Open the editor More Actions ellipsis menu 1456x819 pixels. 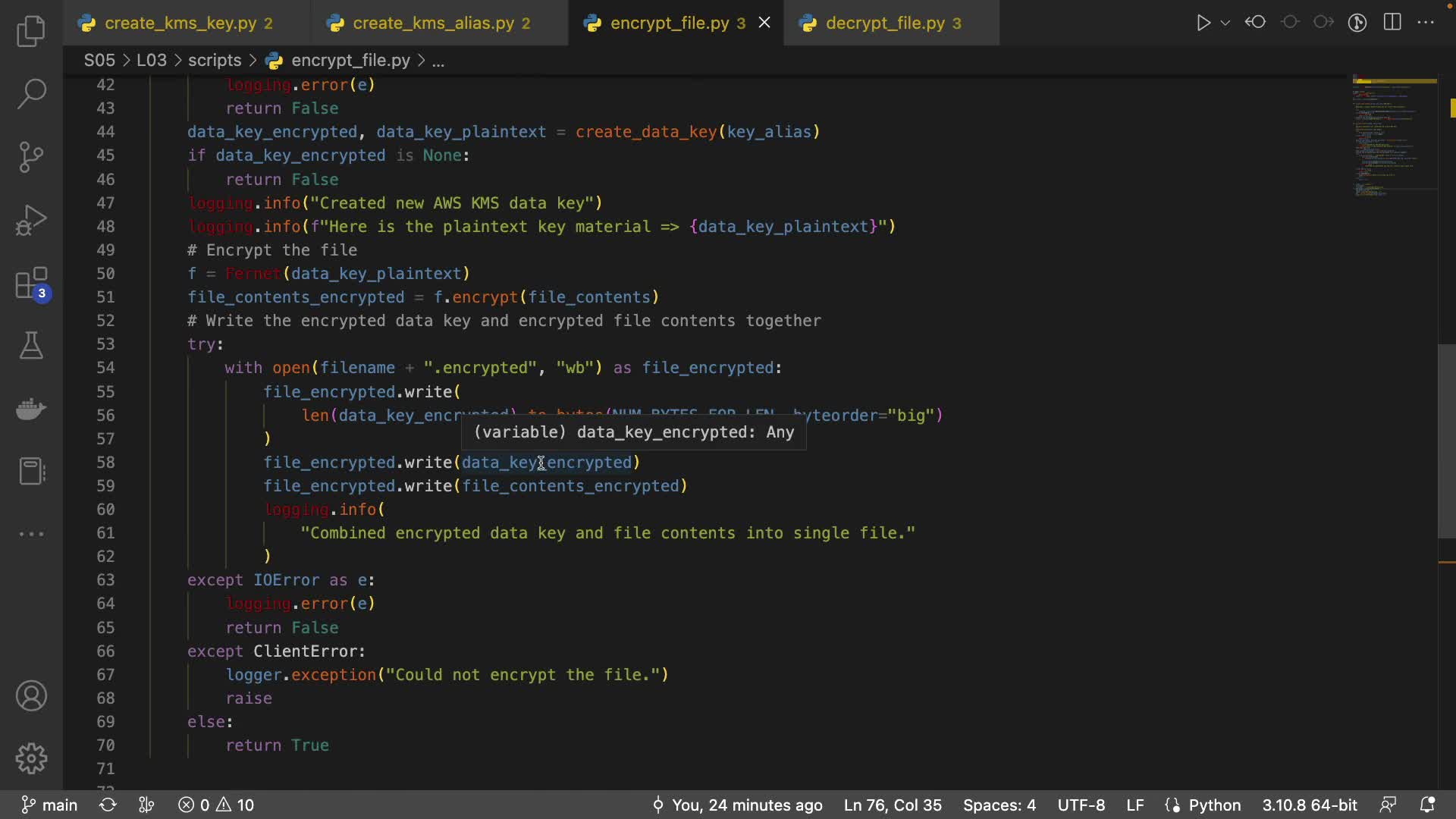tap(1426, 23)
